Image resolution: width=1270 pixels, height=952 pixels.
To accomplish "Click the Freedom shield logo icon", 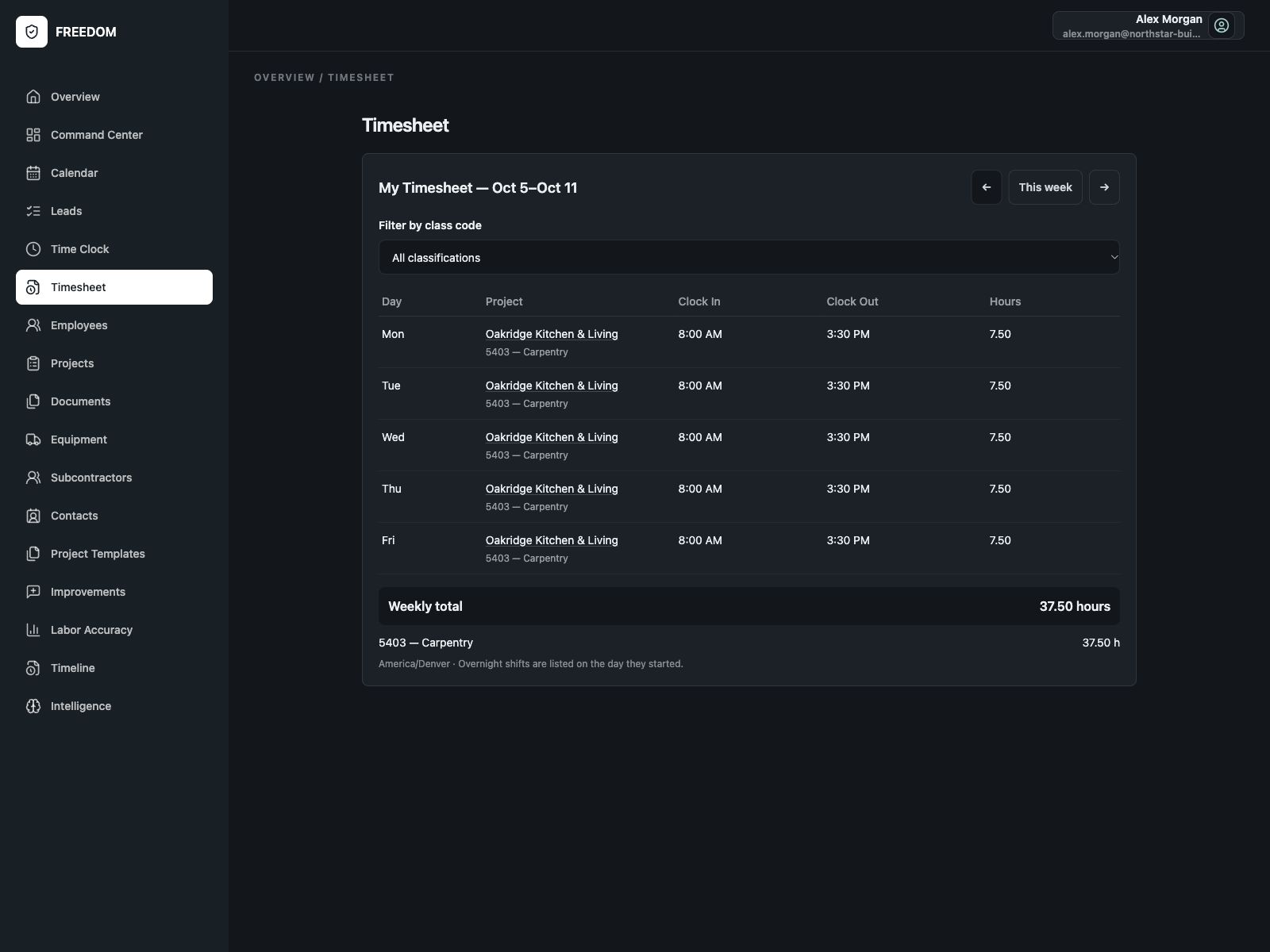I will [x=32, y=32].
